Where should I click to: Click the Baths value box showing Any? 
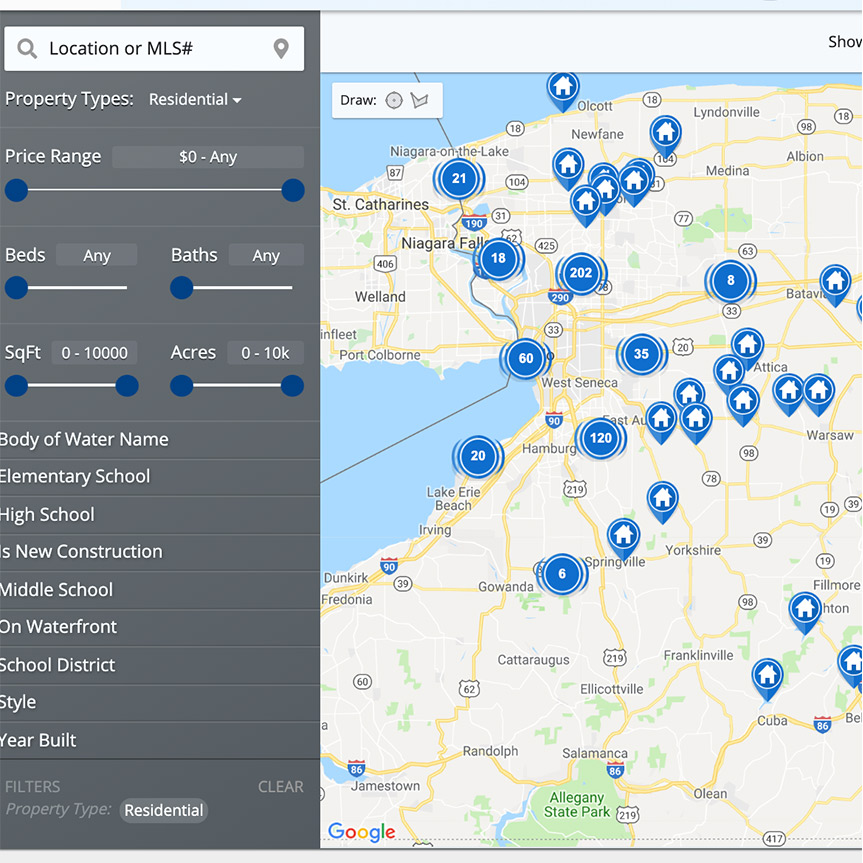tap(266, 255)
